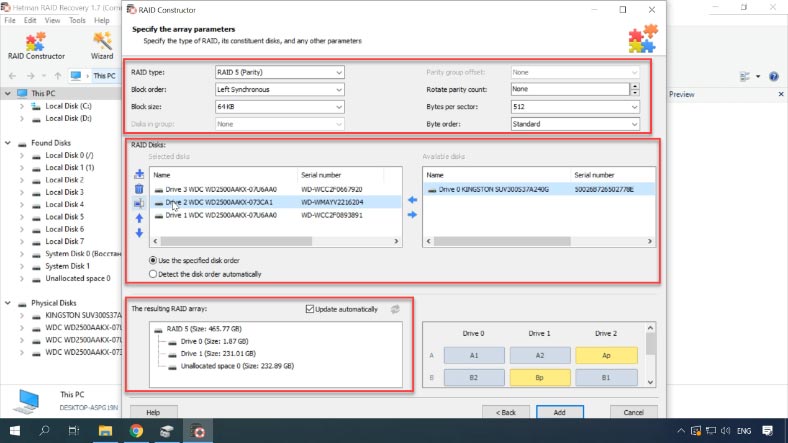Open RAID Constructor tool in main toolbar
Image resolution: width=788 pixels, height=443 pixels.
(36, 46)
